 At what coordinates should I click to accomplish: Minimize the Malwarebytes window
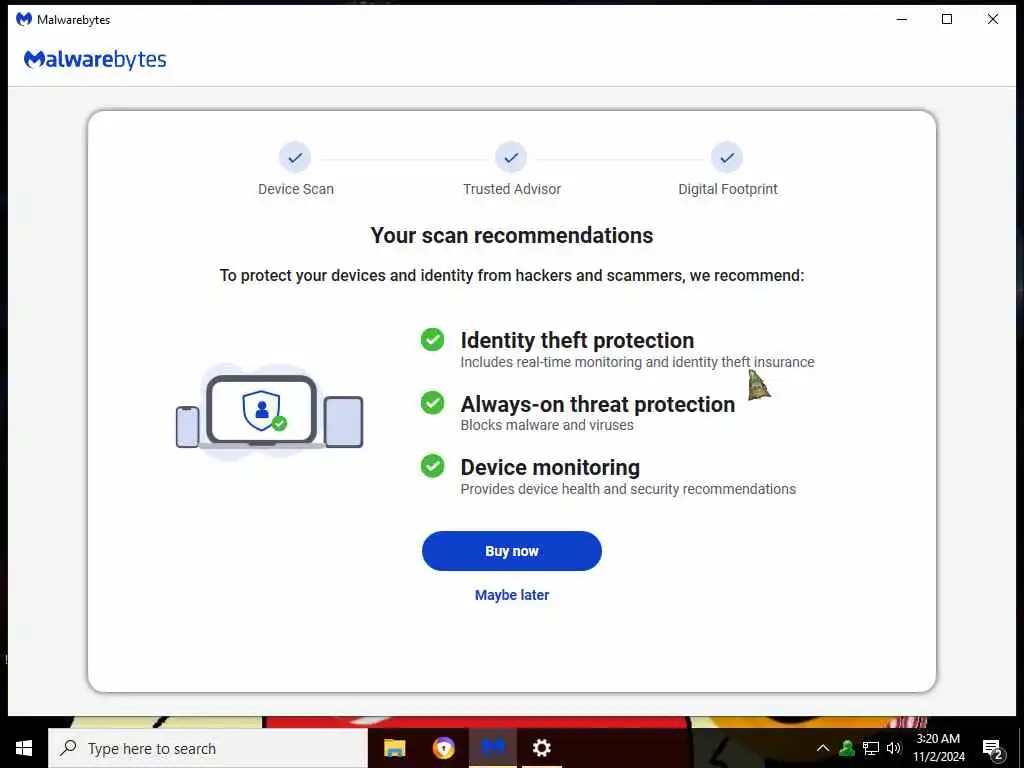[x=902, y=19]
